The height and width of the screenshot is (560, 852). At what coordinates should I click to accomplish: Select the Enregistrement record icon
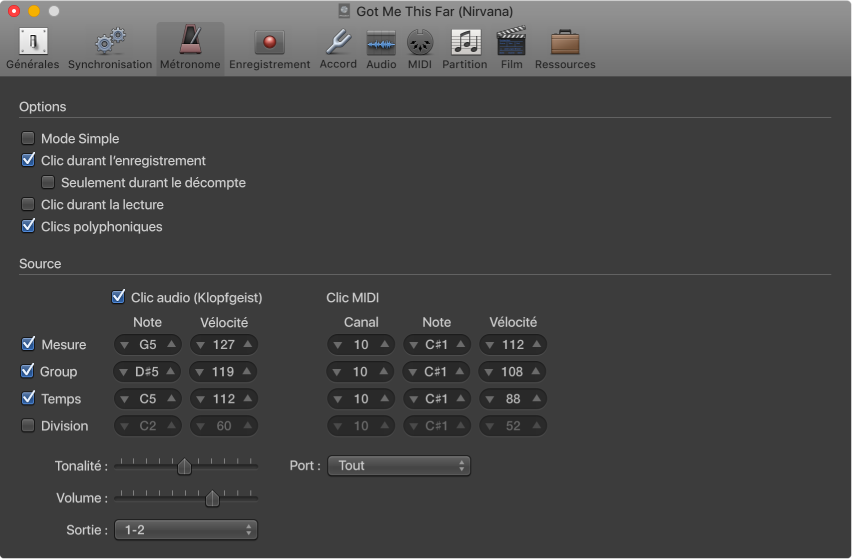pos(269,43)
